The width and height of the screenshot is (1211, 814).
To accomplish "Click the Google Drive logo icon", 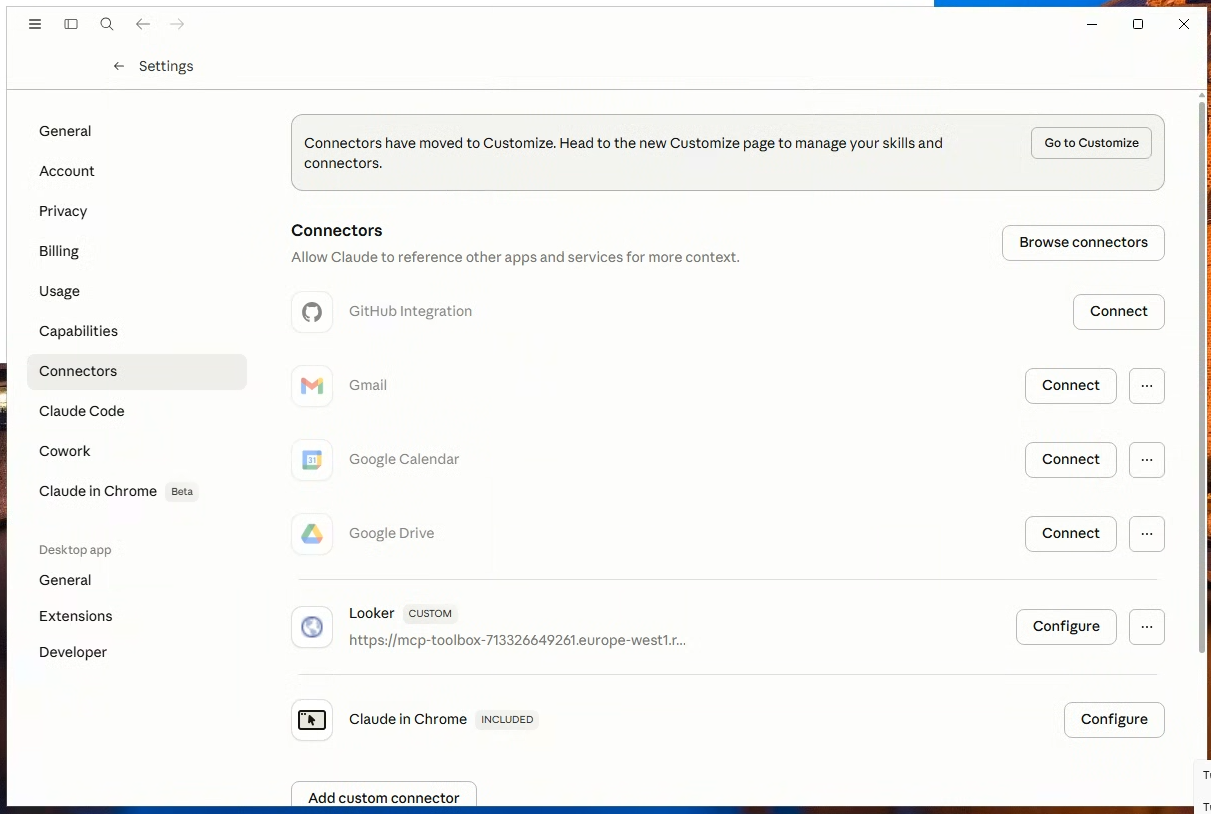I will (312, 534).
